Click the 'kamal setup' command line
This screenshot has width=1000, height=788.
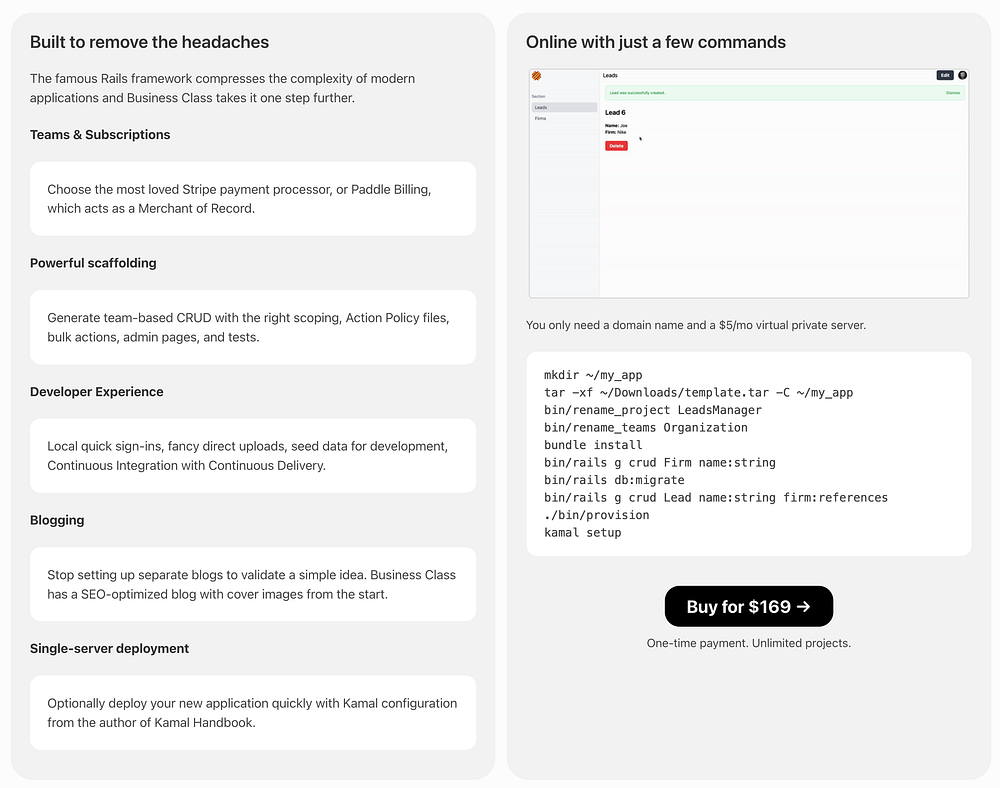coord(583,533)
